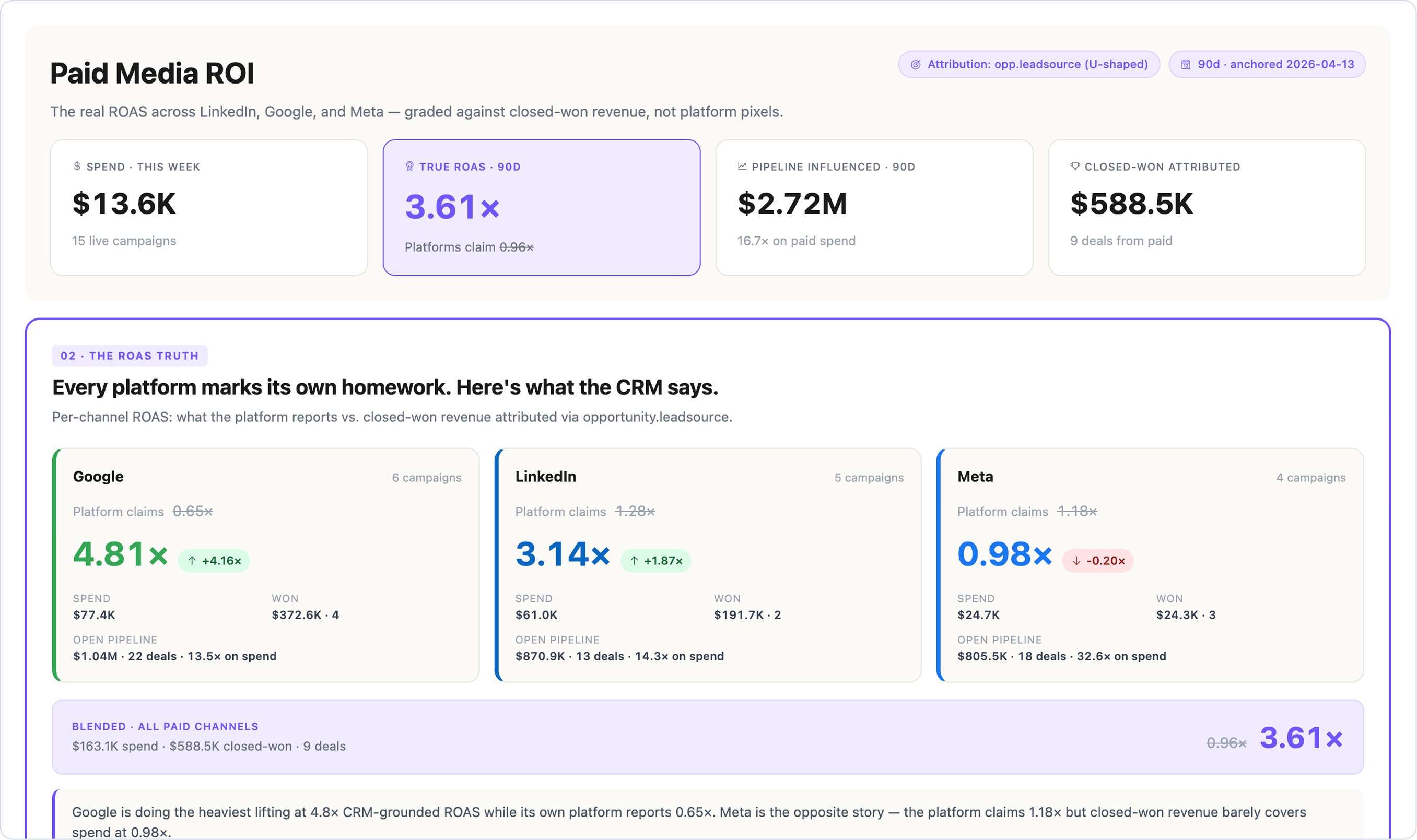1417x840 pixels.
Task: Click the Meta spend value $24.7K
Action: point(978,616)
